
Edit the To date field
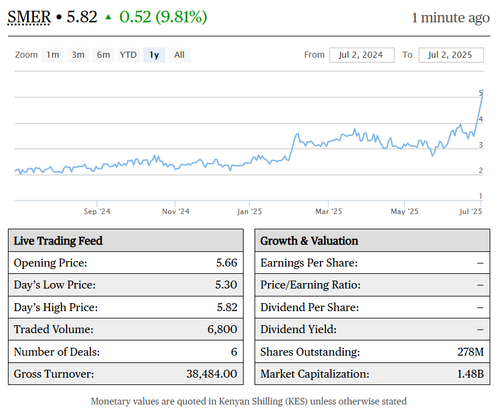point(451,55)
